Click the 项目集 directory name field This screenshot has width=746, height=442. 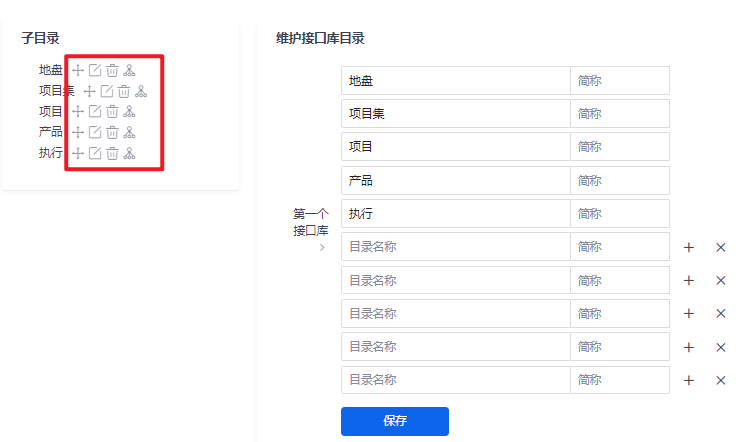[x=455, y=114]
